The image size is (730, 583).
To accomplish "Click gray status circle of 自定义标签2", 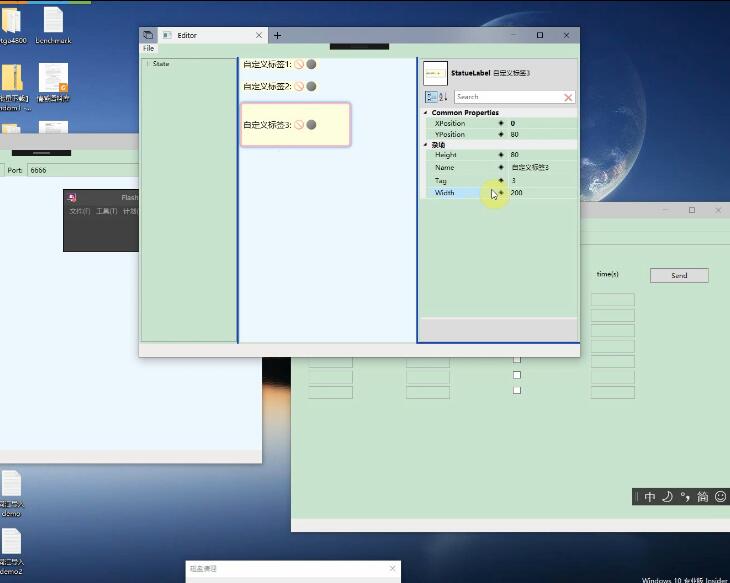I will (311, 86).
